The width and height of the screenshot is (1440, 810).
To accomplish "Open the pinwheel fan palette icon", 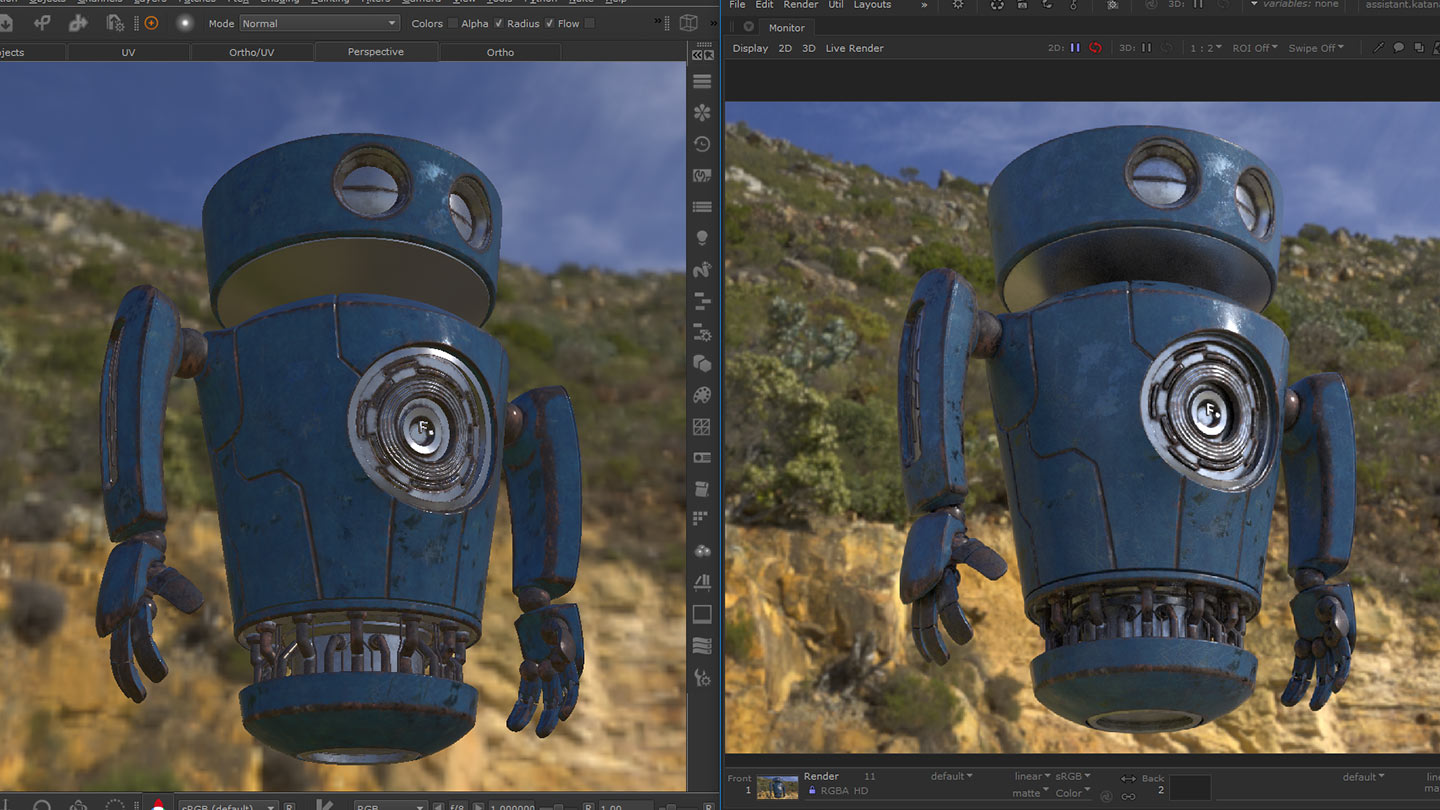I will pyautogui.click(x=702, y=113).
